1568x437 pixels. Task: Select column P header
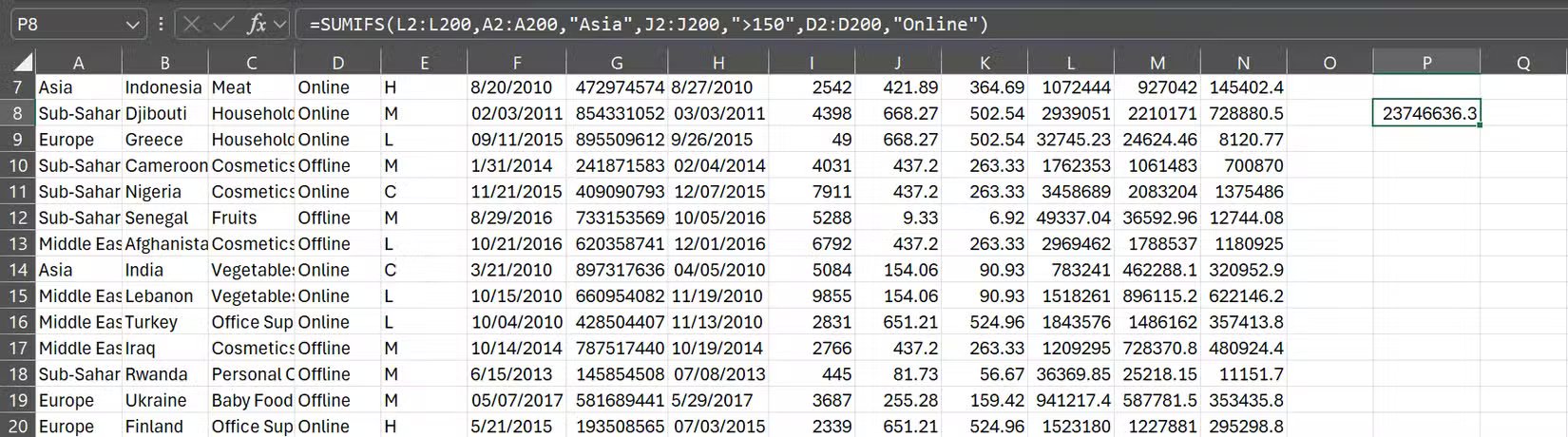point(1426,63)
